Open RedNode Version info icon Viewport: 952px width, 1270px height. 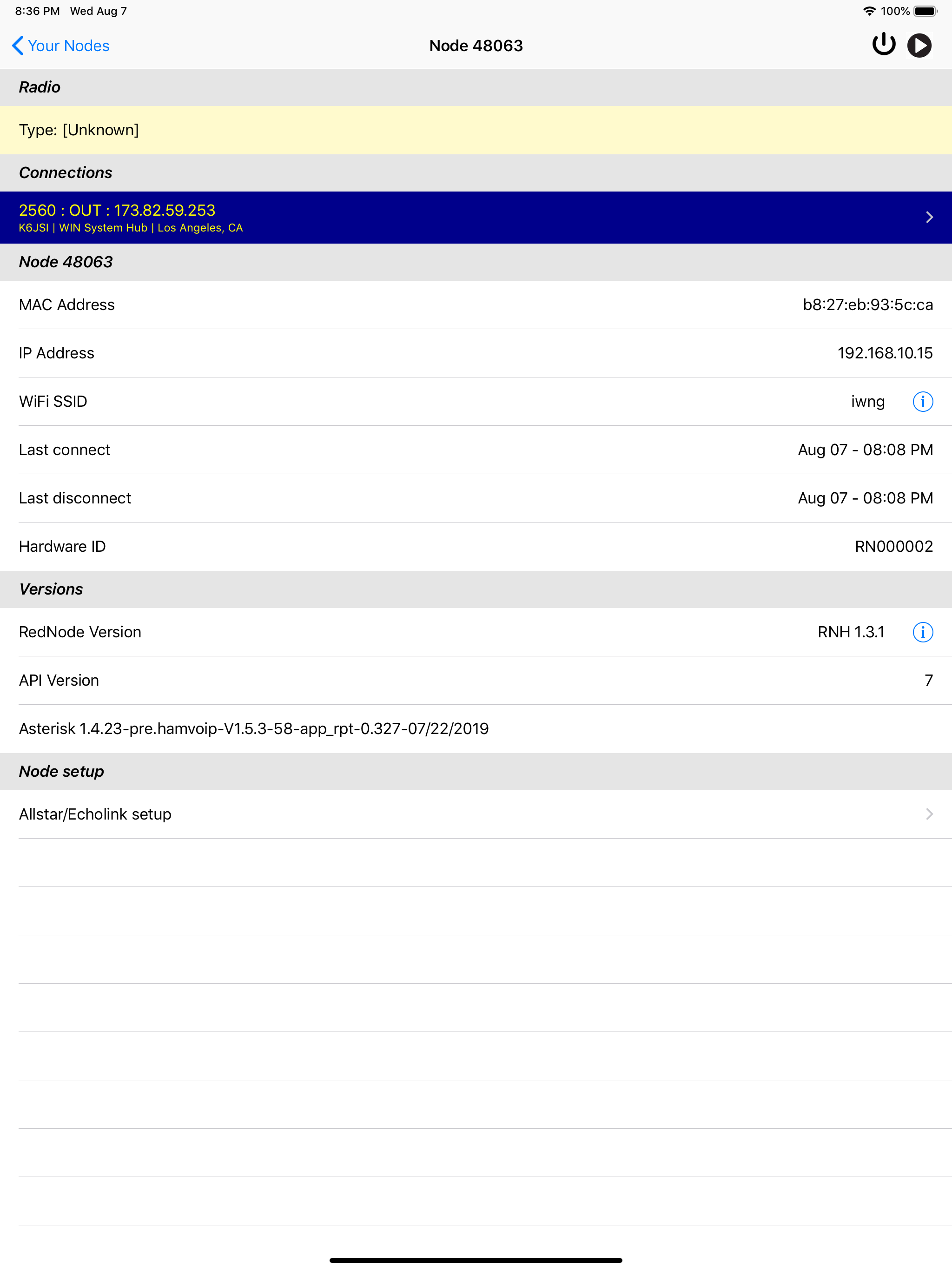(x=923, y=632)
